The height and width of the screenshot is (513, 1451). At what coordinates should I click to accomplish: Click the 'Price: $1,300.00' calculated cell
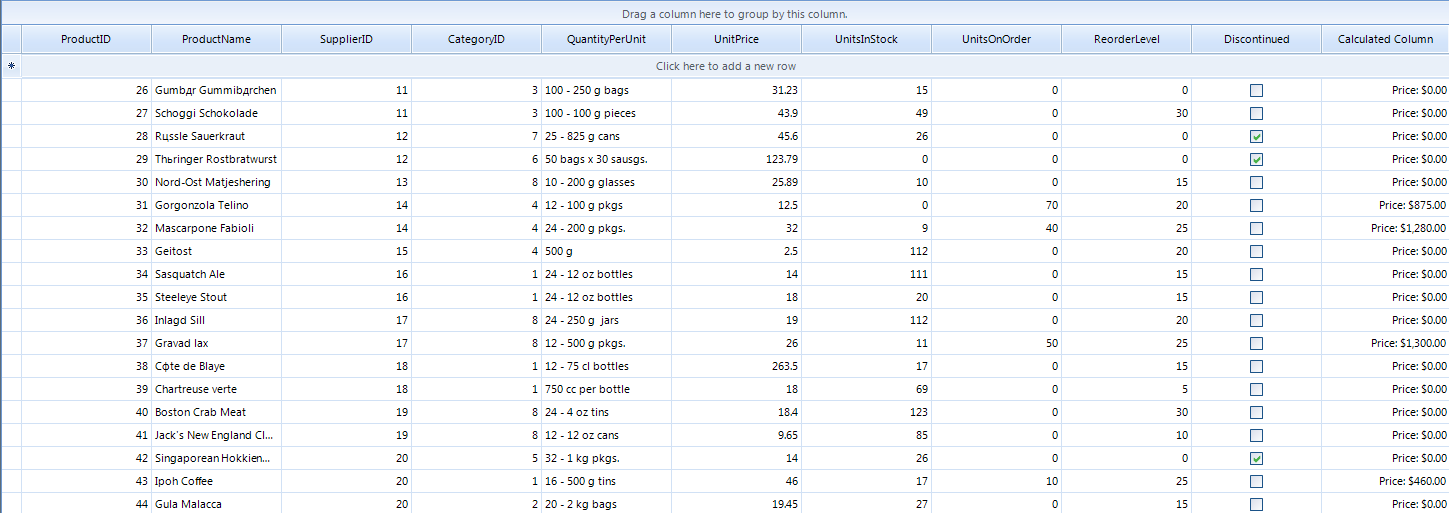tap(1386, 343)
